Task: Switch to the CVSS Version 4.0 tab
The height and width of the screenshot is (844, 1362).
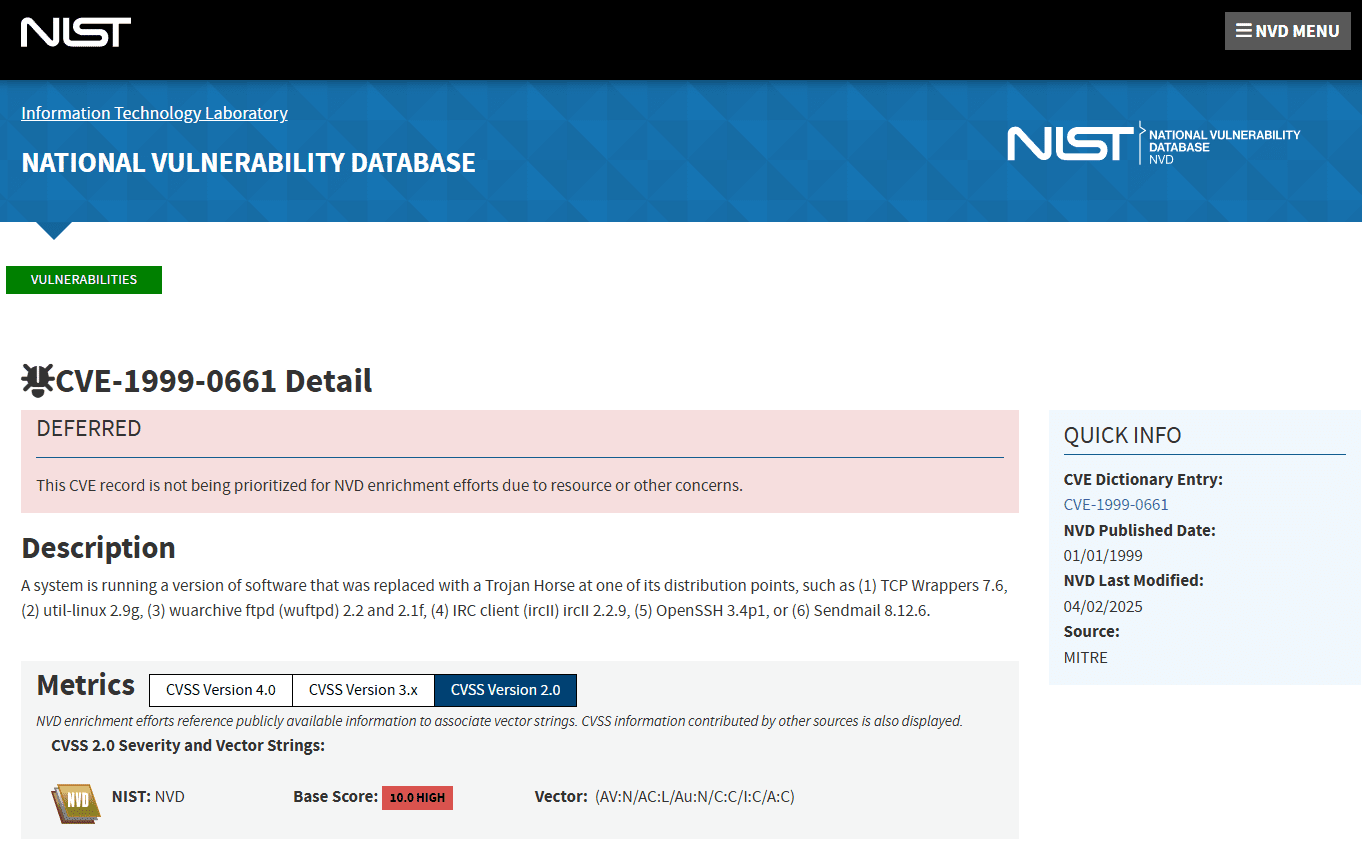Action: (x=220, y=690)
